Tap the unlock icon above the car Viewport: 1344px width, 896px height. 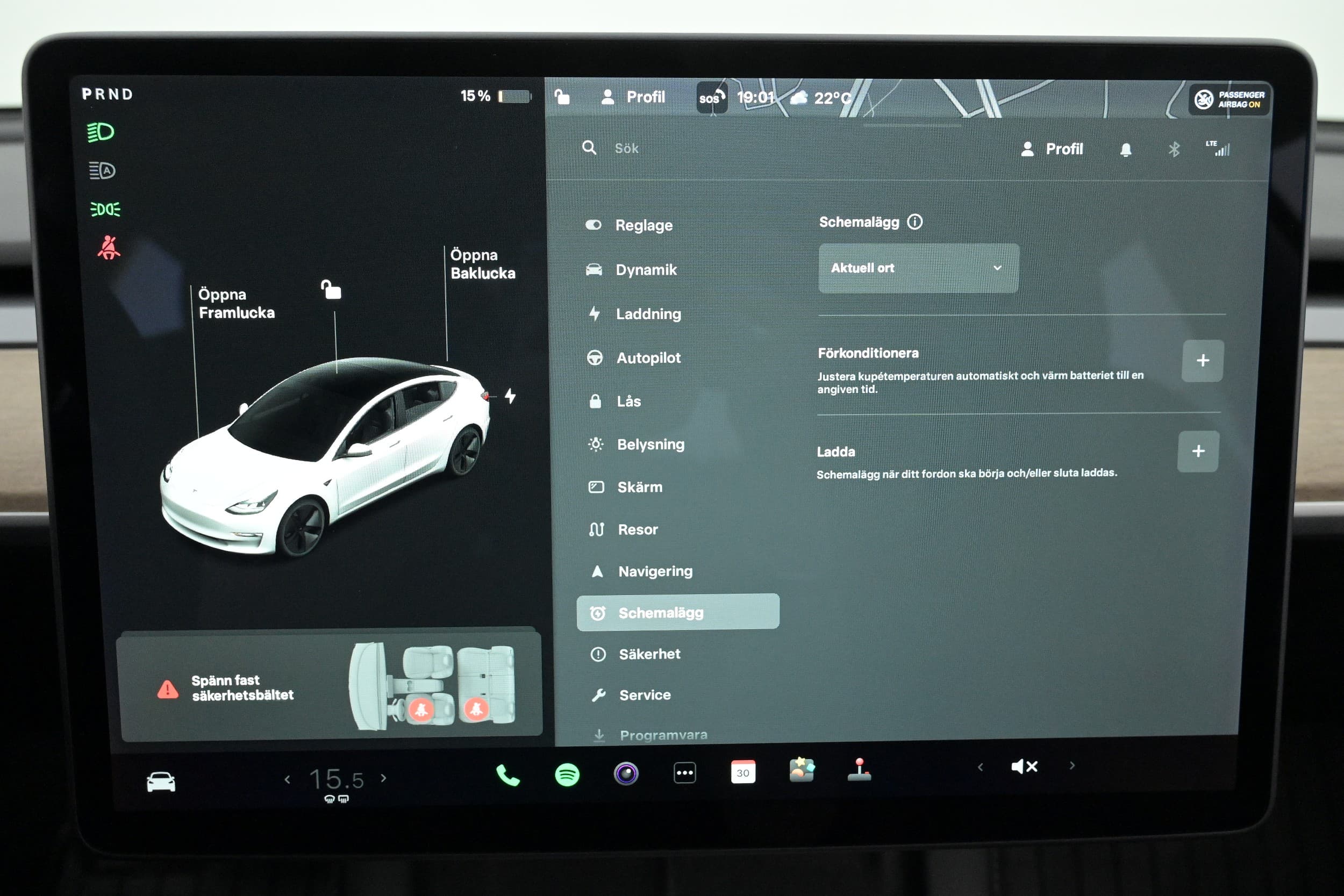pyautogui.click(x=331, y=290)
